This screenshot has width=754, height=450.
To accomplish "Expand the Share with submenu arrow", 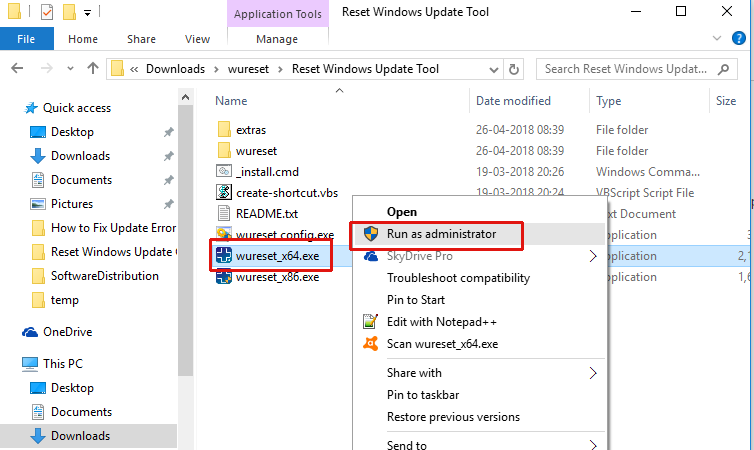I will pos(593,373).
